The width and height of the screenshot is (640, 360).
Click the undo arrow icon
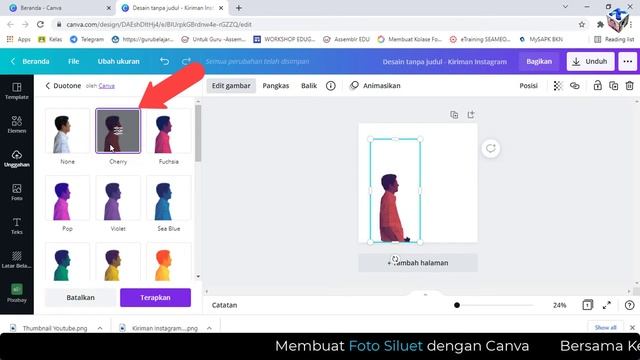[164, 61]
